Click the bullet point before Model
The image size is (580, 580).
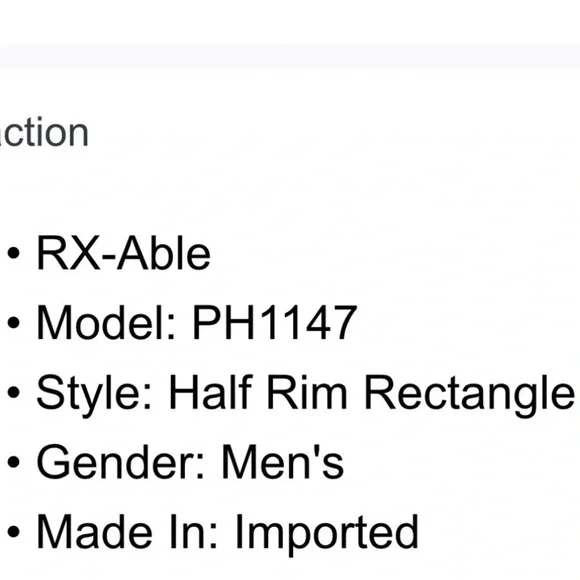[14, 323]
